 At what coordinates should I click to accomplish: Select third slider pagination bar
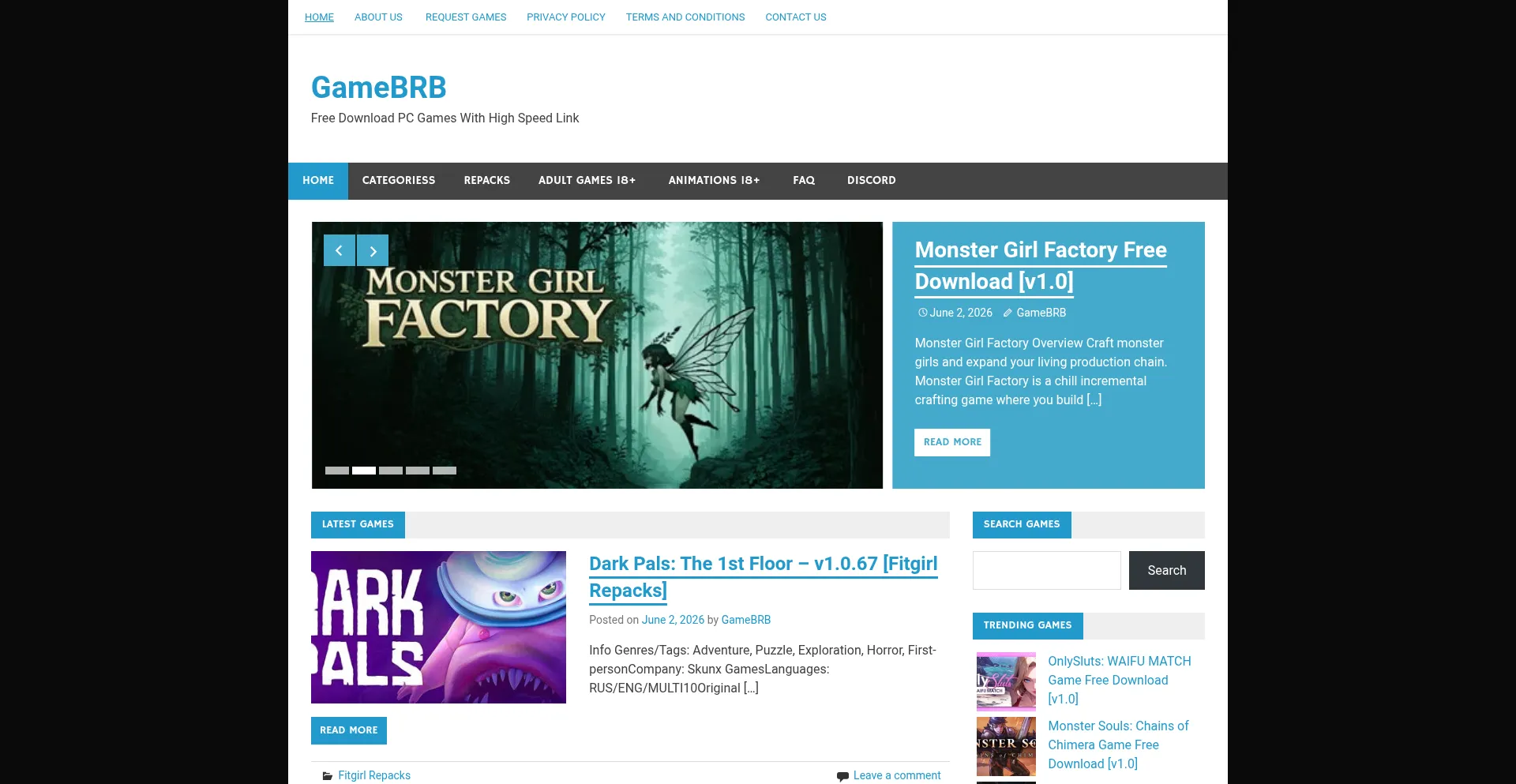point(391,471)
